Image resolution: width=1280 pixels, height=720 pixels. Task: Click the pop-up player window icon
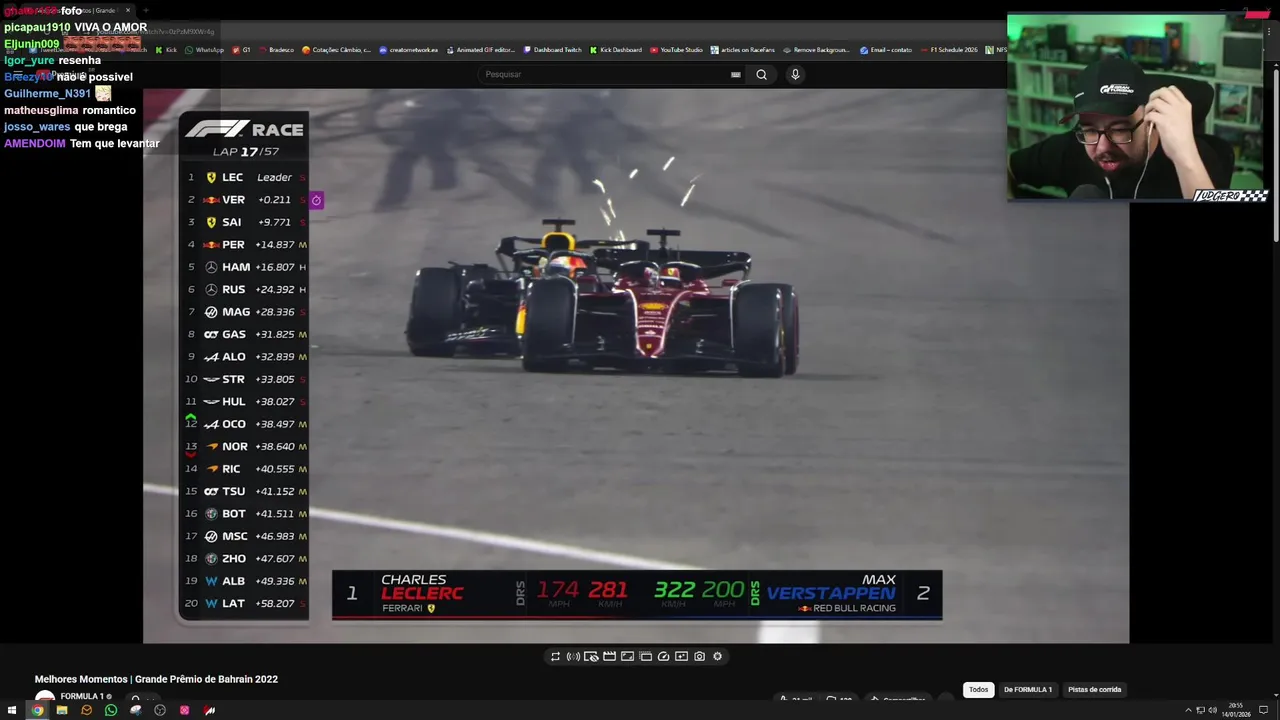click(x=645, y=656)
